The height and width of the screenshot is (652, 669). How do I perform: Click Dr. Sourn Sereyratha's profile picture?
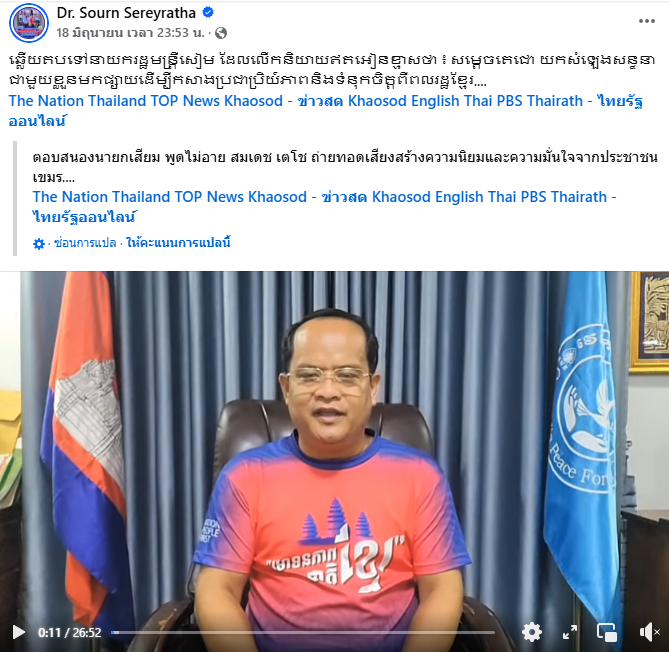point(29,23)
